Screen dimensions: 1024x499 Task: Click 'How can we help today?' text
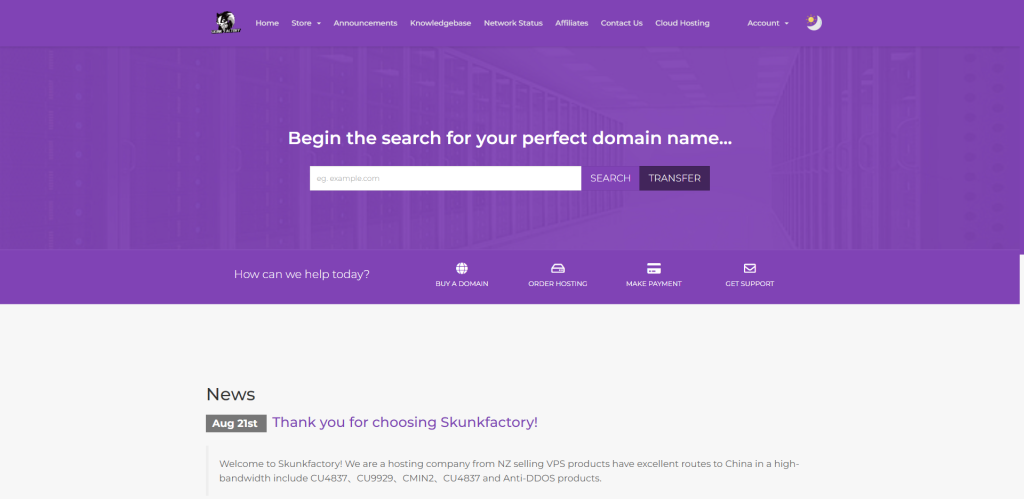[x=302, y=274]
